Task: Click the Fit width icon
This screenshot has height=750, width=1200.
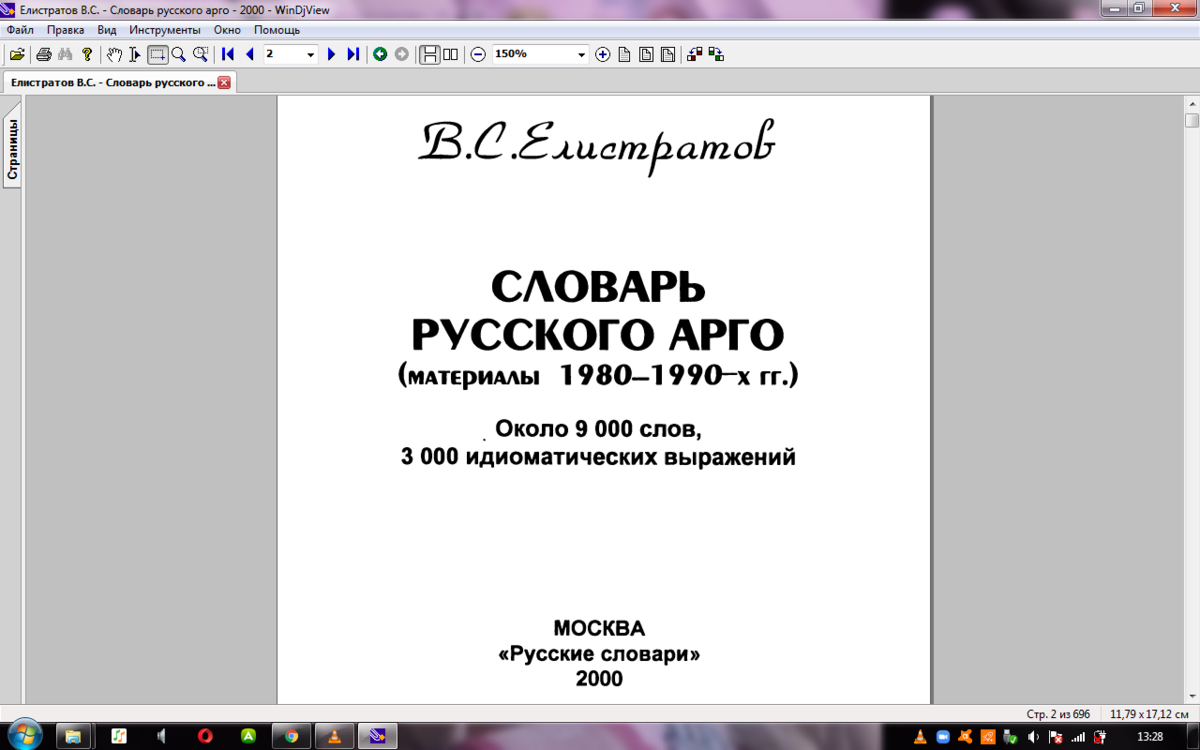Action: [668, 54]
